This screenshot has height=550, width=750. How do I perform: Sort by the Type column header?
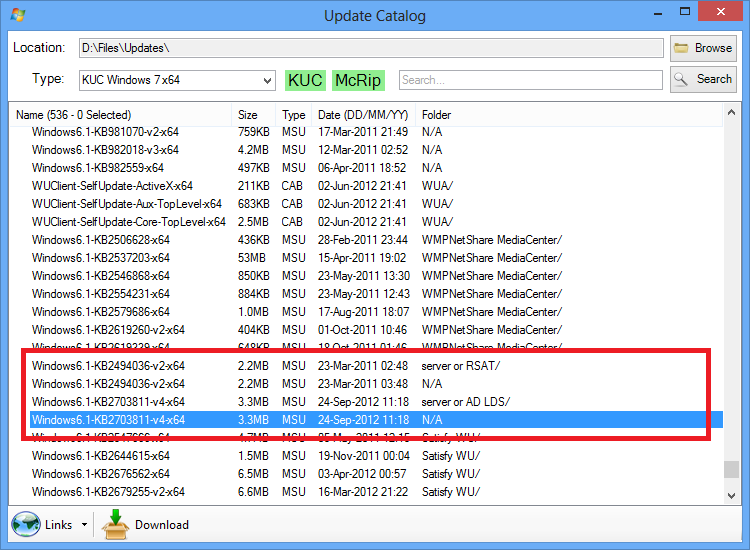(x=294, y=115)
